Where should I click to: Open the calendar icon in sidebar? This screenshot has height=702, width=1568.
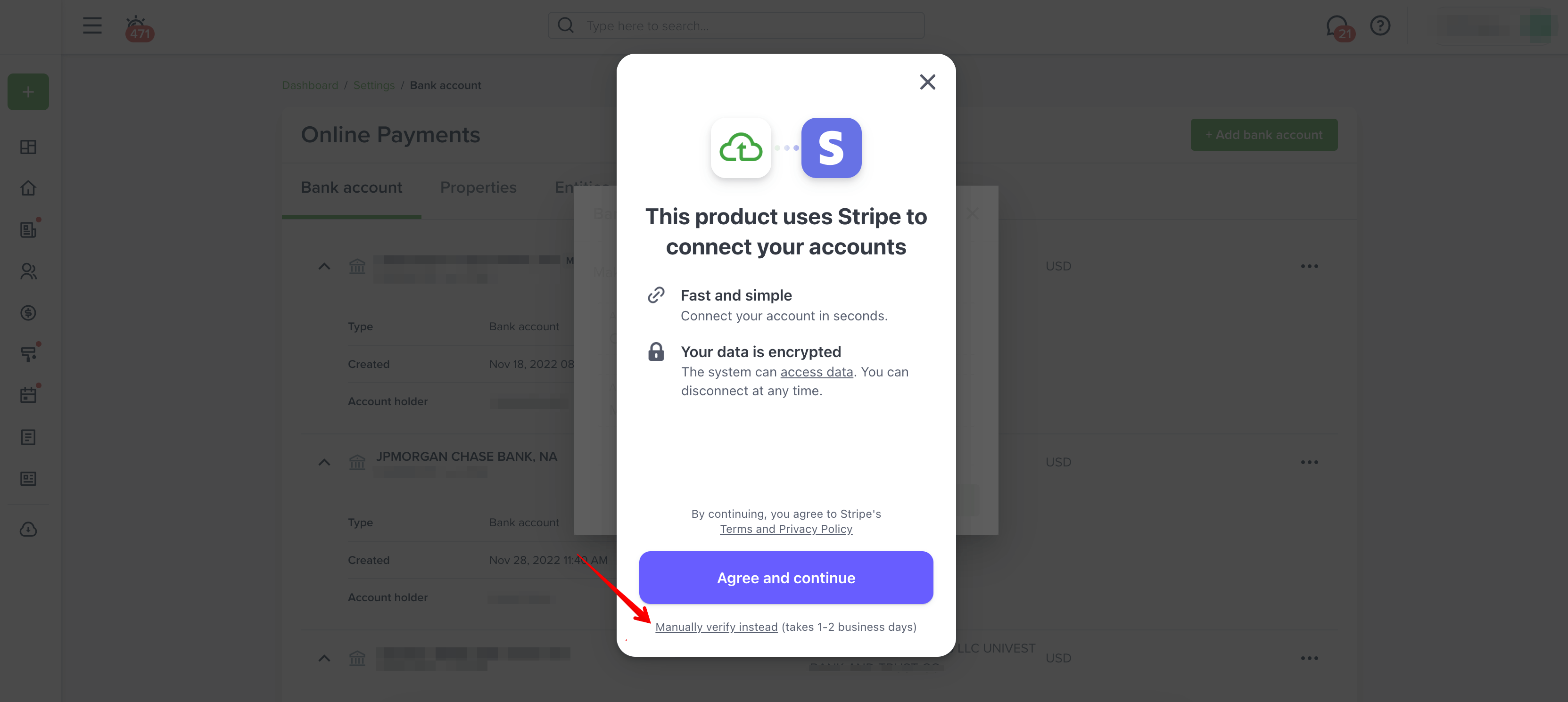(x=28, y=395)
